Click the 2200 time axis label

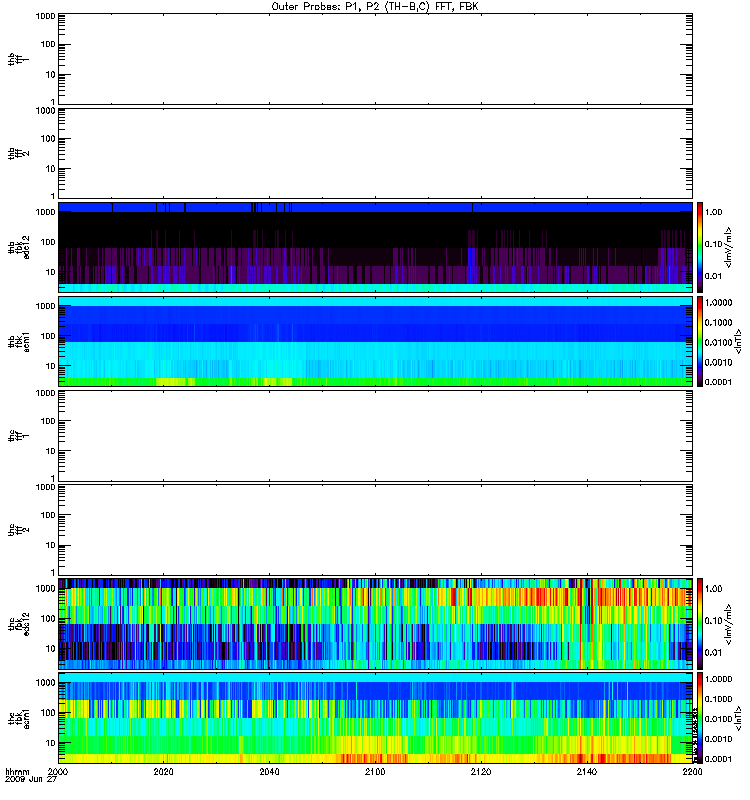(x=692, y=771)
